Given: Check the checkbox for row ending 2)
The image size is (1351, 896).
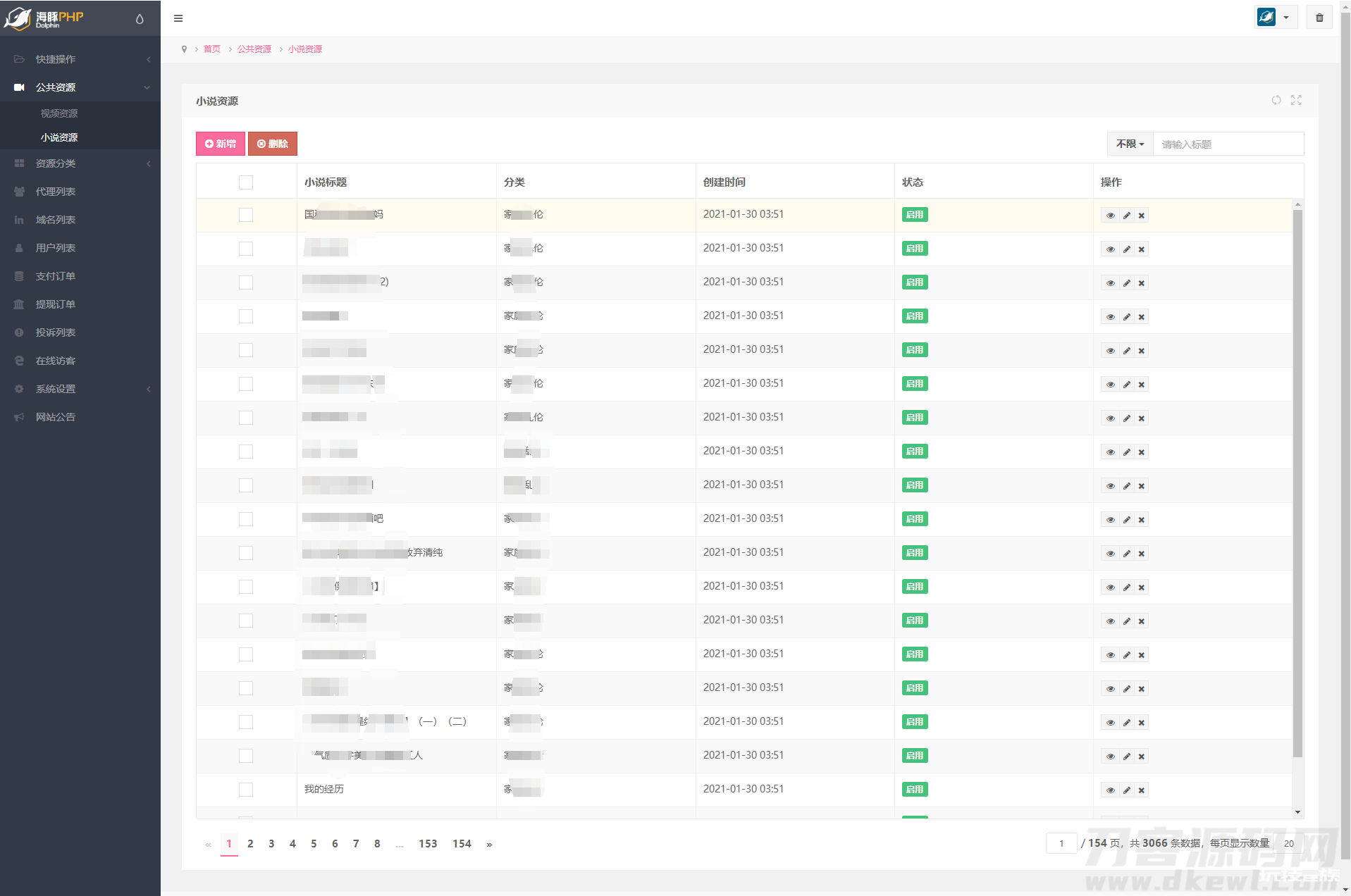Looking at the screenshot, I should click(x=246, y=282).
